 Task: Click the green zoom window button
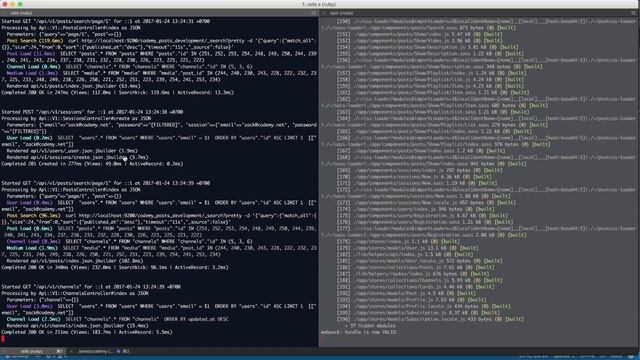(x=20, y=4)
